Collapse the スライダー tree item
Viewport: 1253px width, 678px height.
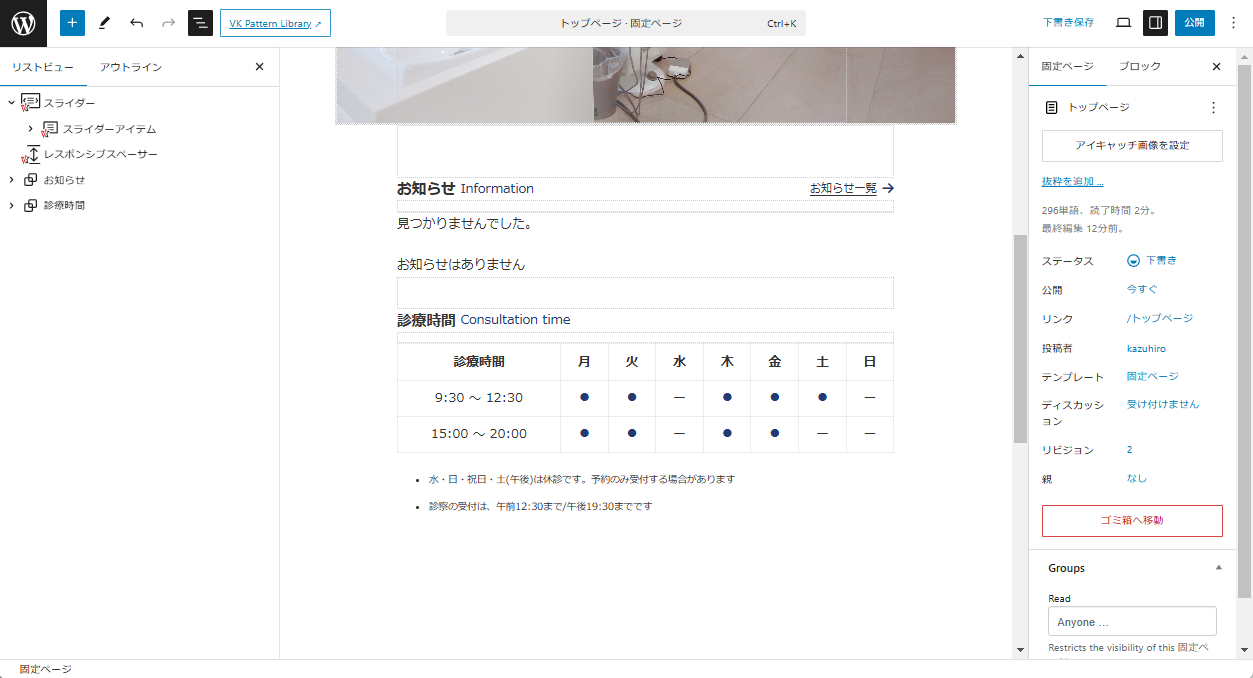(11, 103)
